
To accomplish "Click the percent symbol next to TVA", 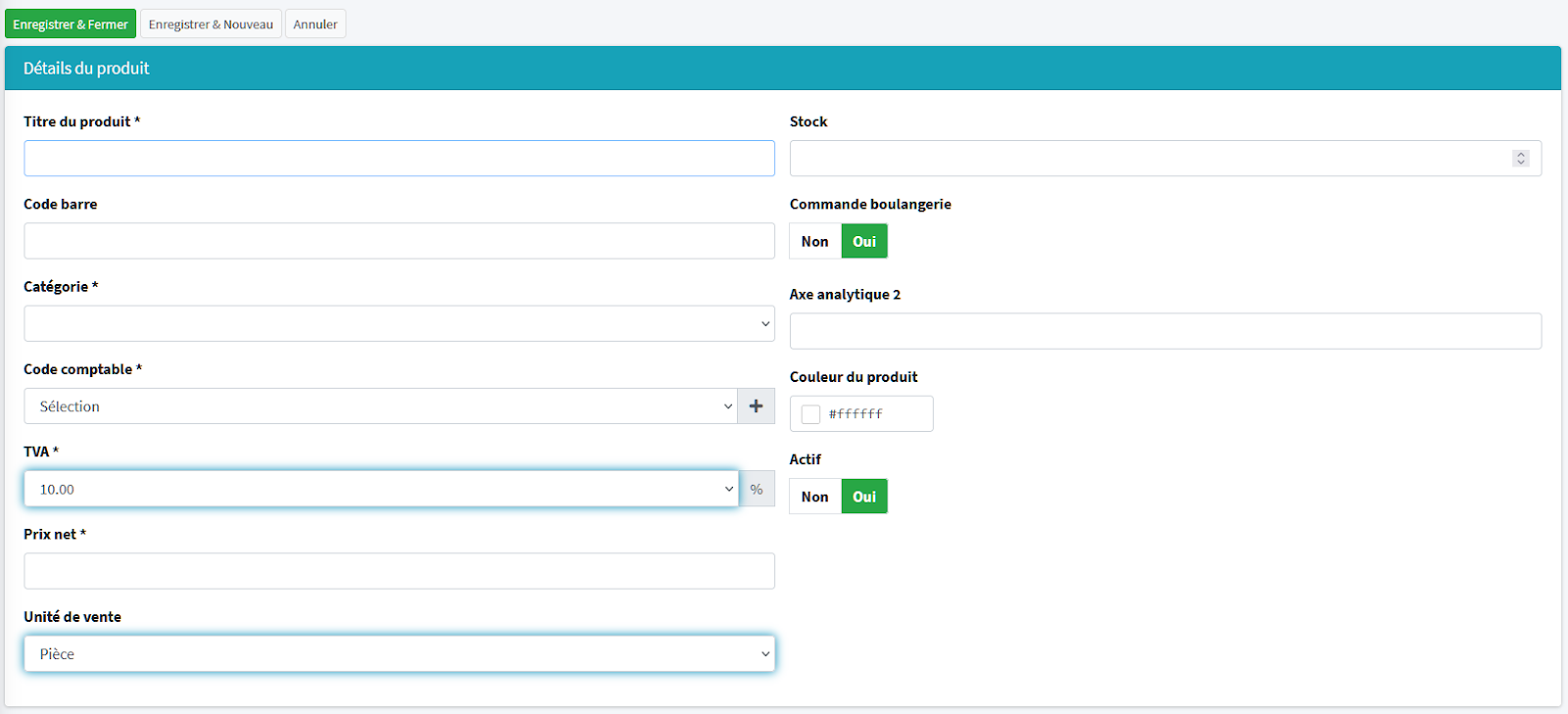I will point(757,490).
